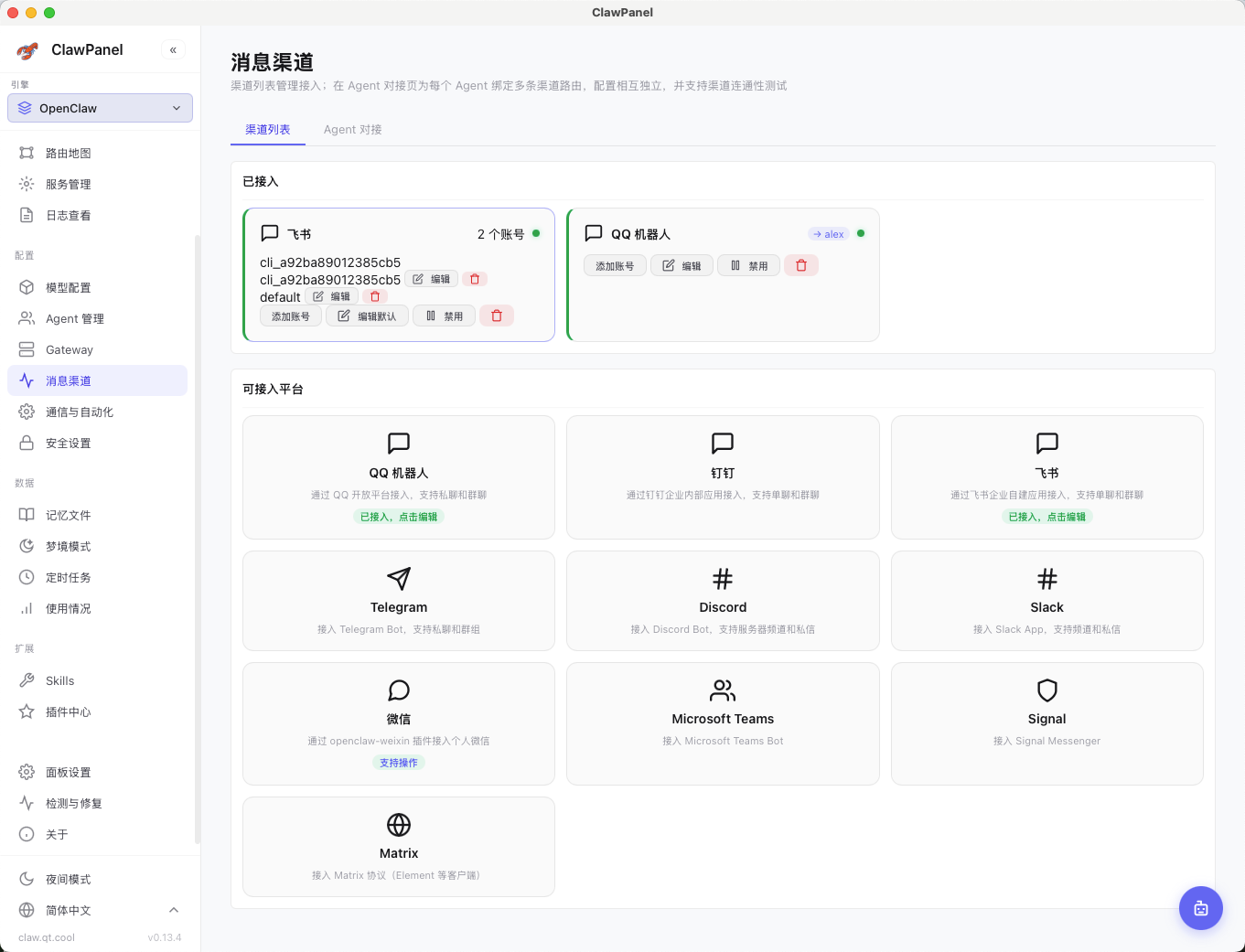1245x952 pixels.
Task: Click 添加账号 in the 飞书 card
Action: click(x=290, y=316)
